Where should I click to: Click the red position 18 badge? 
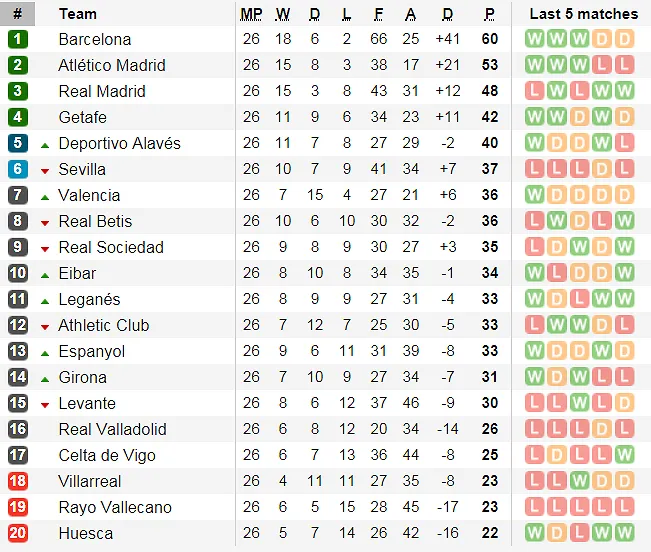click(x=17, y=481)
